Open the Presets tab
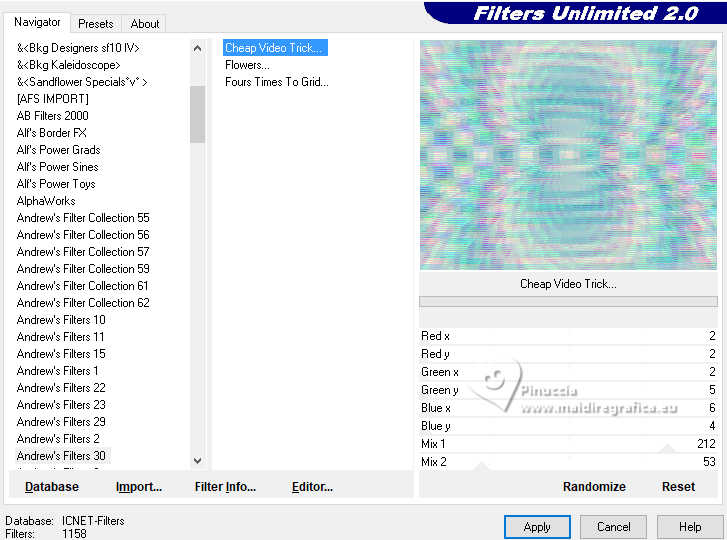 (x=96, y=24)
